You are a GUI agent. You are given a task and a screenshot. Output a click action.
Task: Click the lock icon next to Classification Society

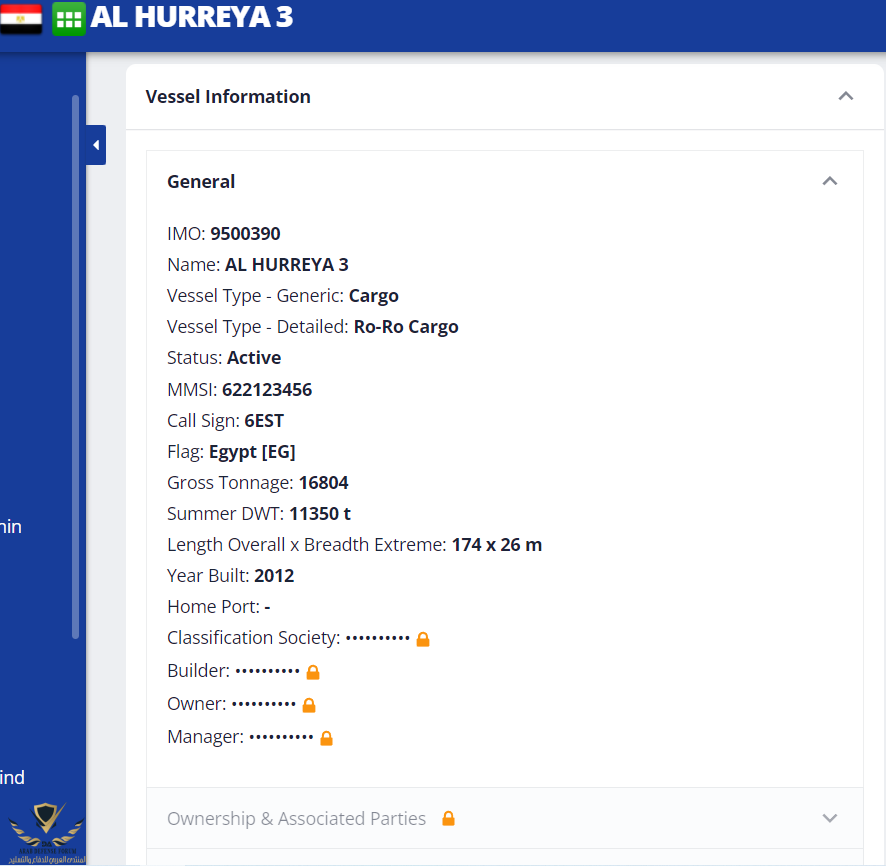(423, 639)
